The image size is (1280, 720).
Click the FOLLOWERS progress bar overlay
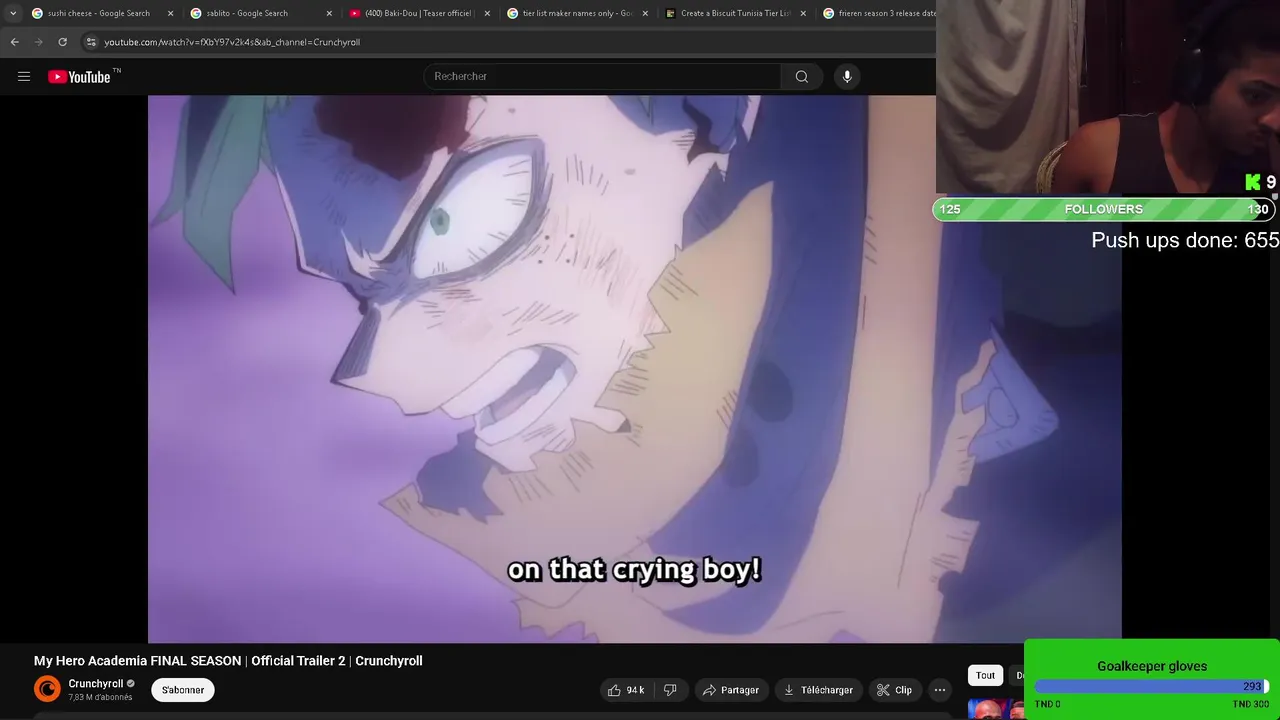(x=1104, y=209)
